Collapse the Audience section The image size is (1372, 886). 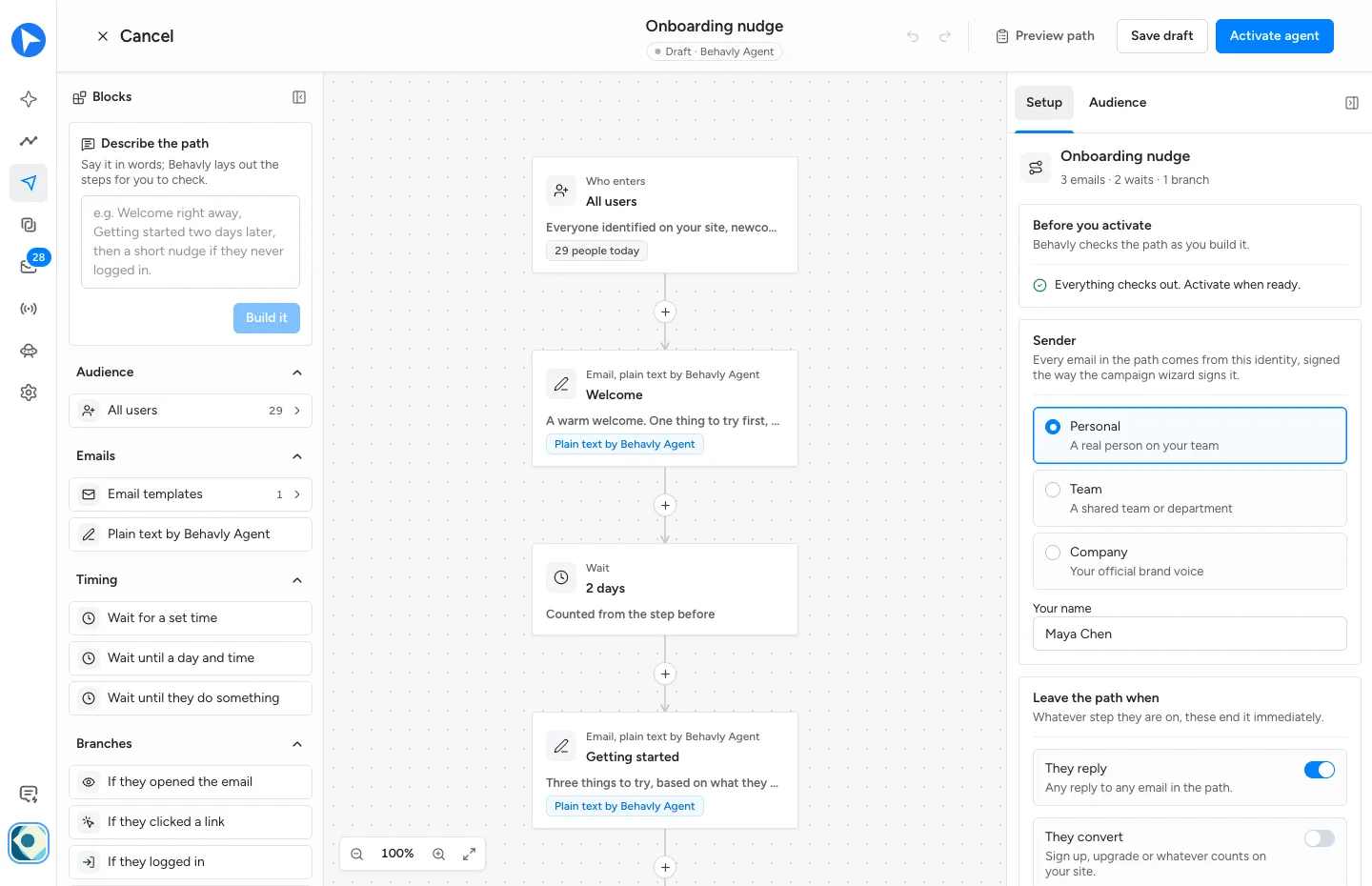(x=297, y=373)
